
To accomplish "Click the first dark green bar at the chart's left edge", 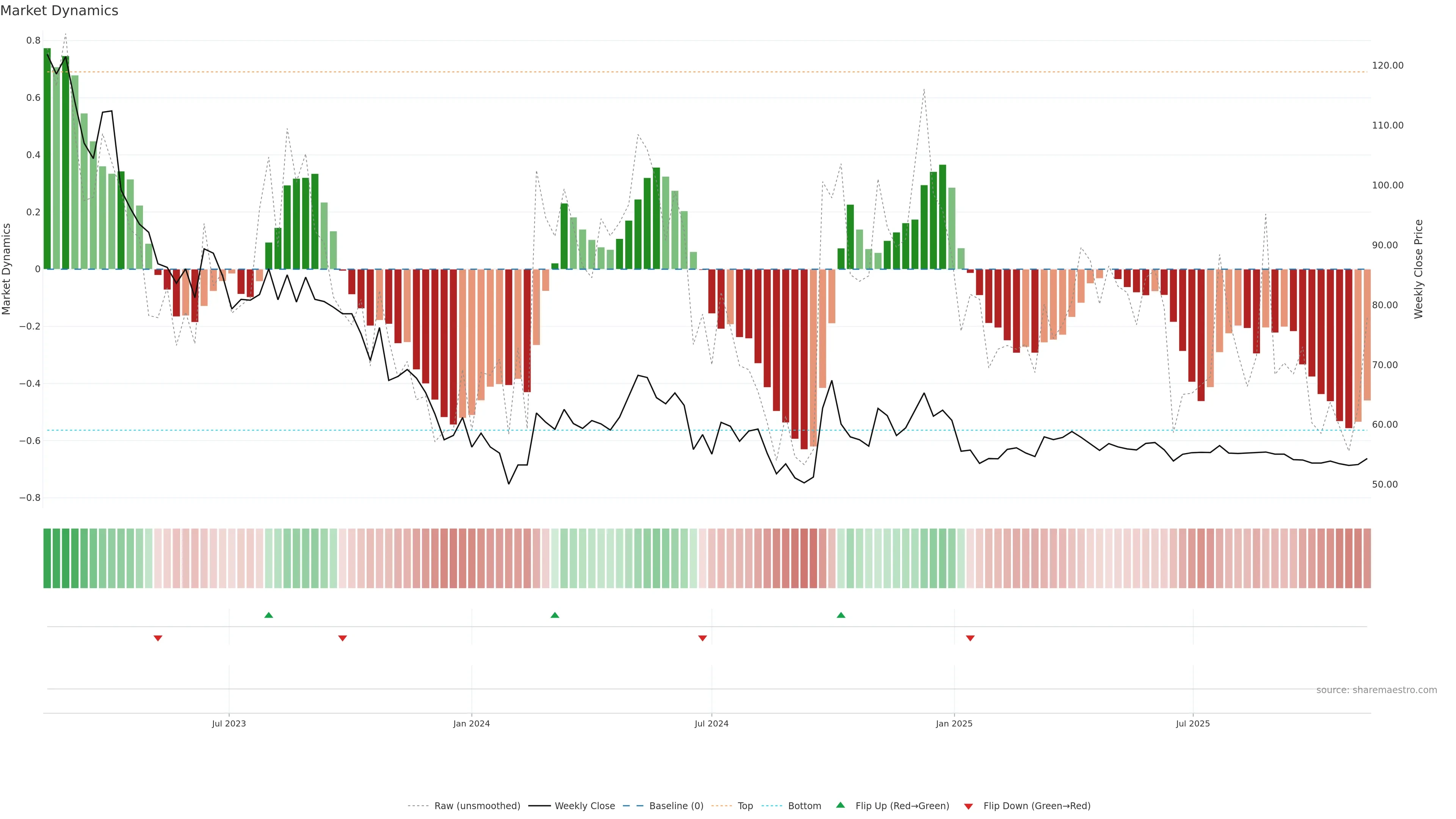I will point(47,158).
